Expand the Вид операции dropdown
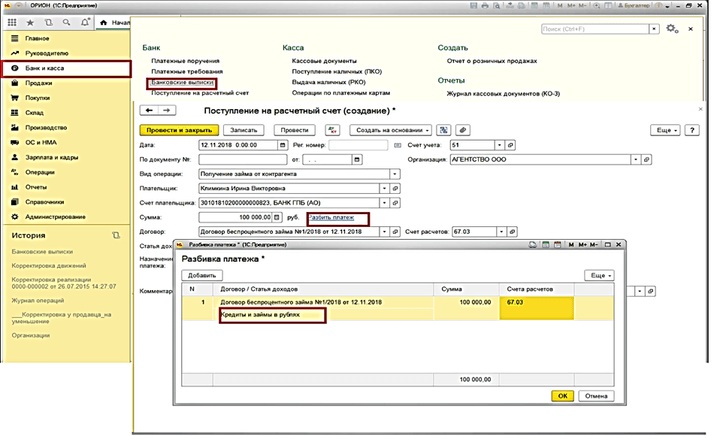The image size is (714, 436). tap(395, 173)
